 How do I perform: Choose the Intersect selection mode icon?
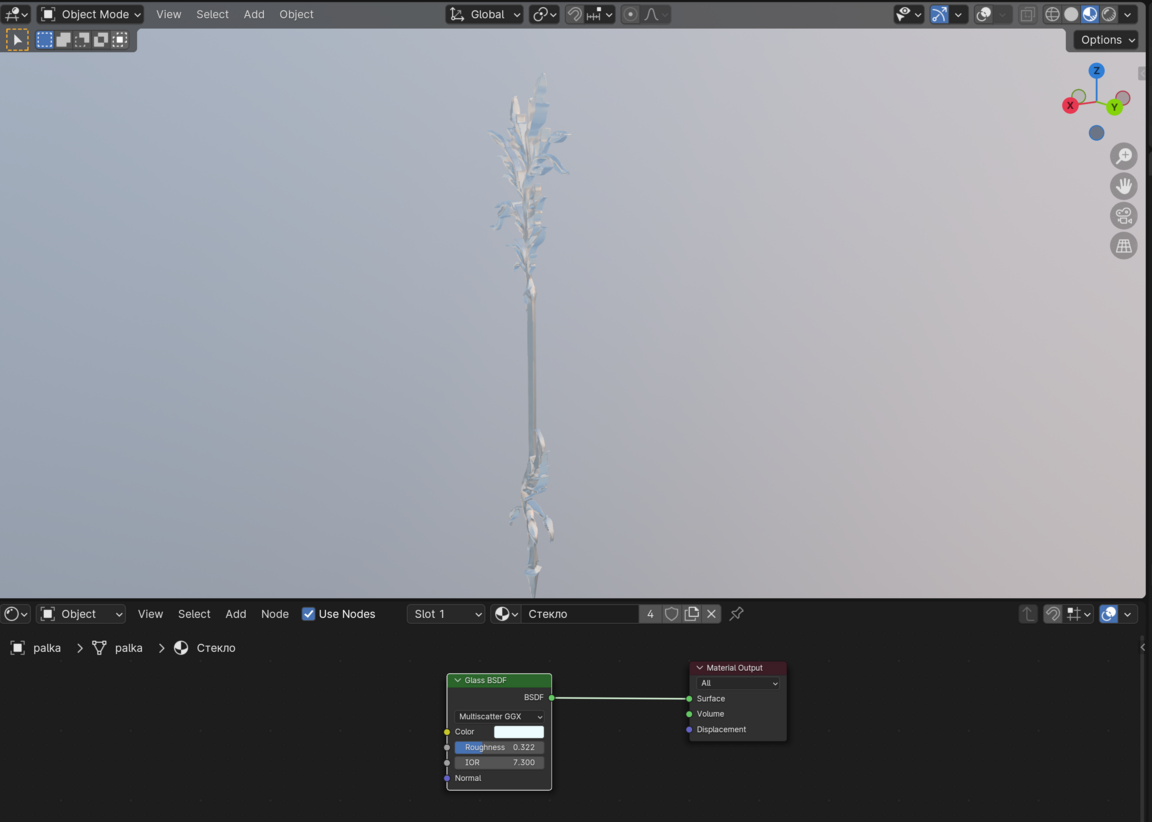tap(120, 40)
